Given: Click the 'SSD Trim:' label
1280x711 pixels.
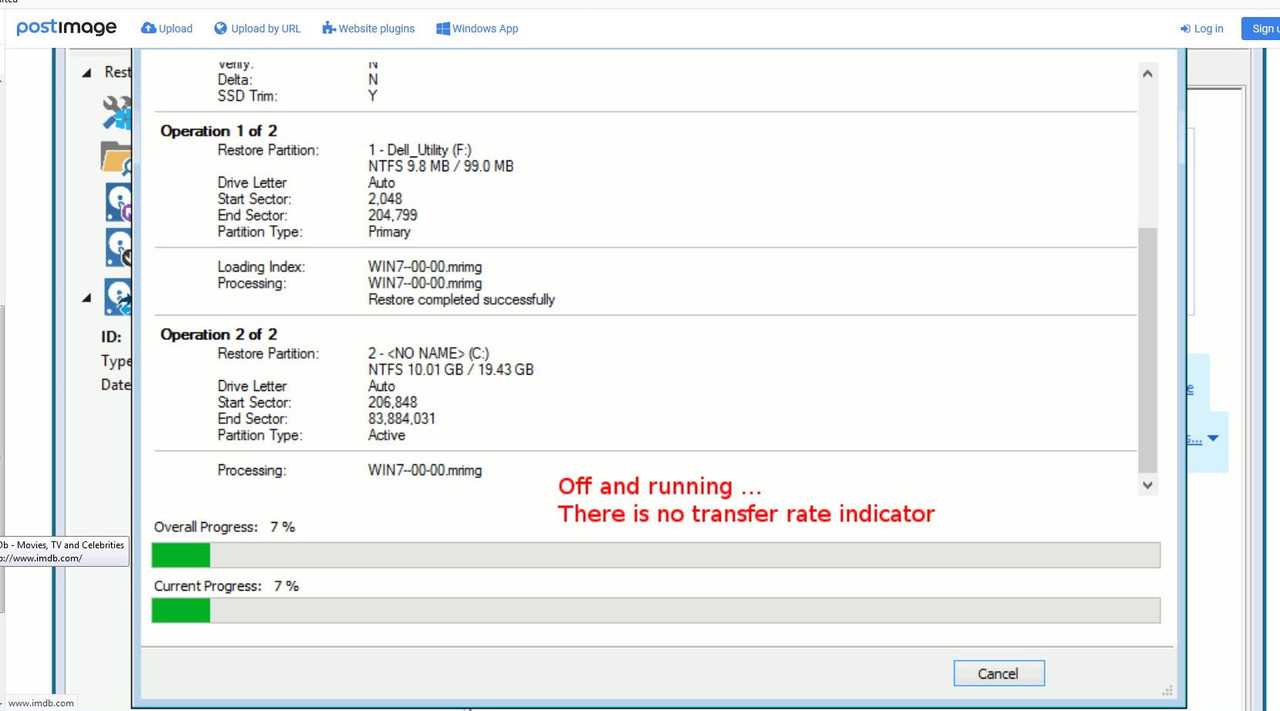Looking at the screenshot, I should pos(247,96).
